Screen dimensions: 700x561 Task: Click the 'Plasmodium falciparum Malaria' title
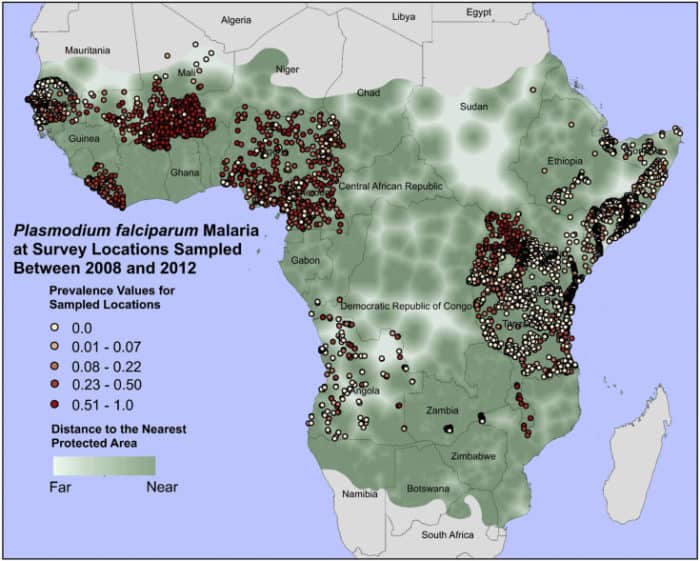[x=136, y=230]
